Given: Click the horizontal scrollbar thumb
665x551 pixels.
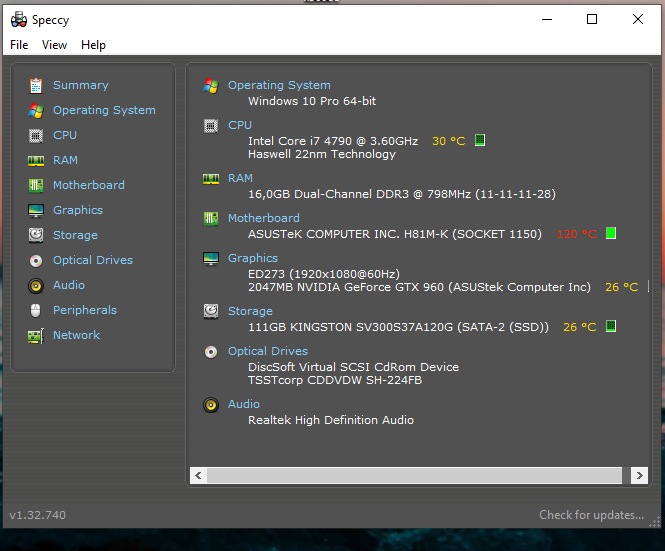Looking at the screenshot, I should (x=414, y=475).
